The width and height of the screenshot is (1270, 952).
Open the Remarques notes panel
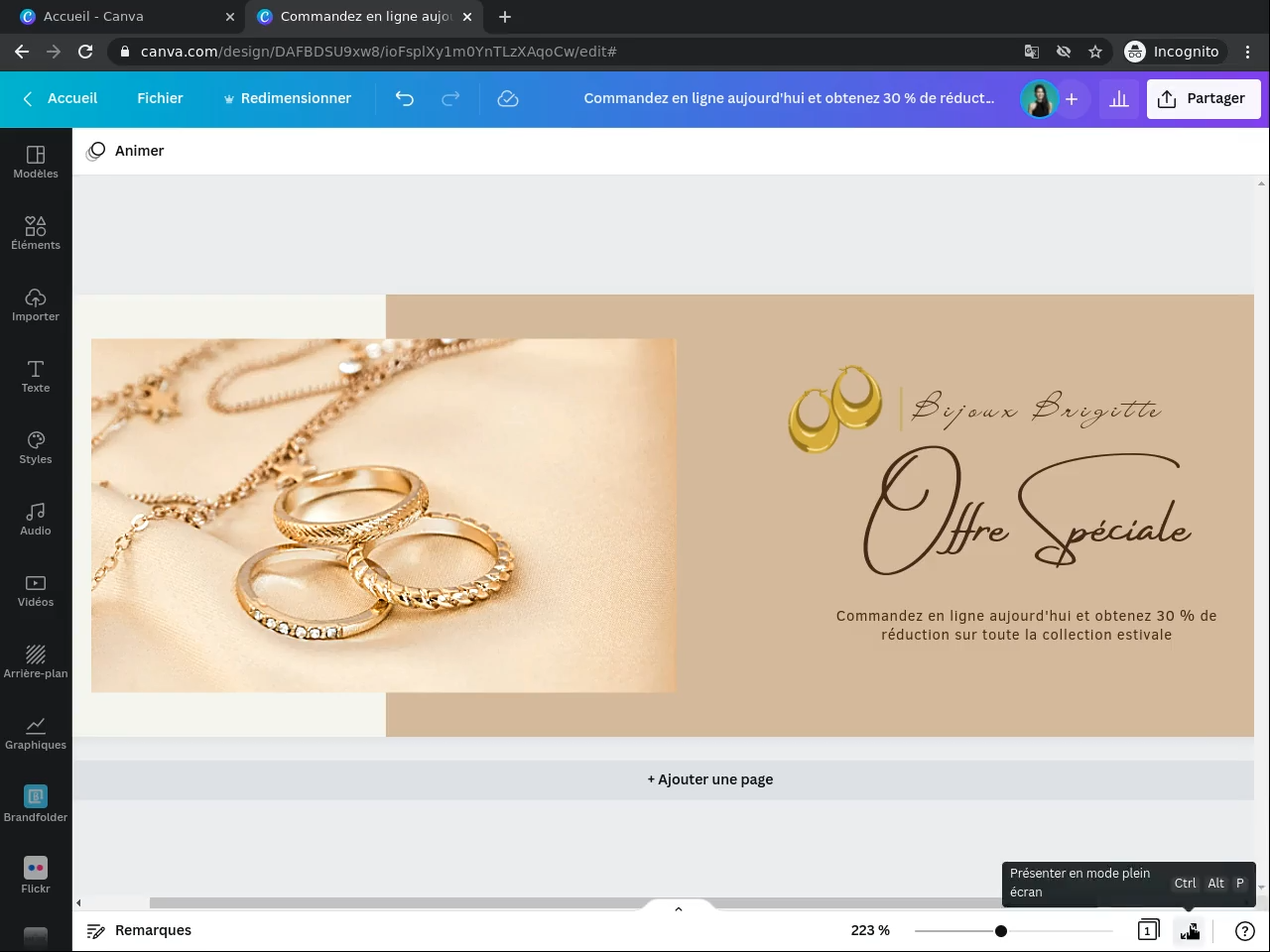pyautogui.click(x=139, y=930)
